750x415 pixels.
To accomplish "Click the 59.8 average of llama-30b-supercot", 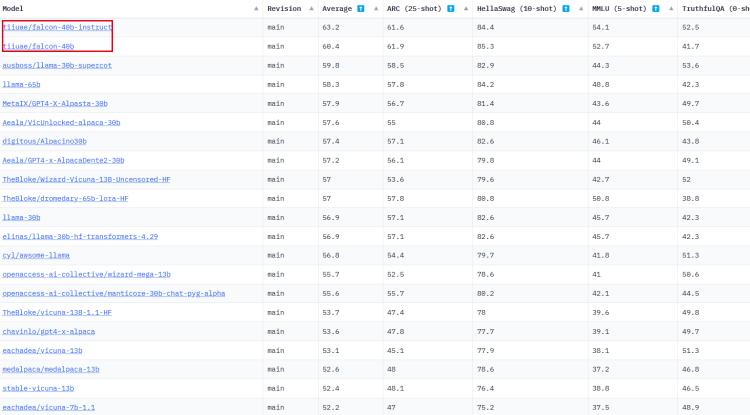I will (x=331, y=66).
